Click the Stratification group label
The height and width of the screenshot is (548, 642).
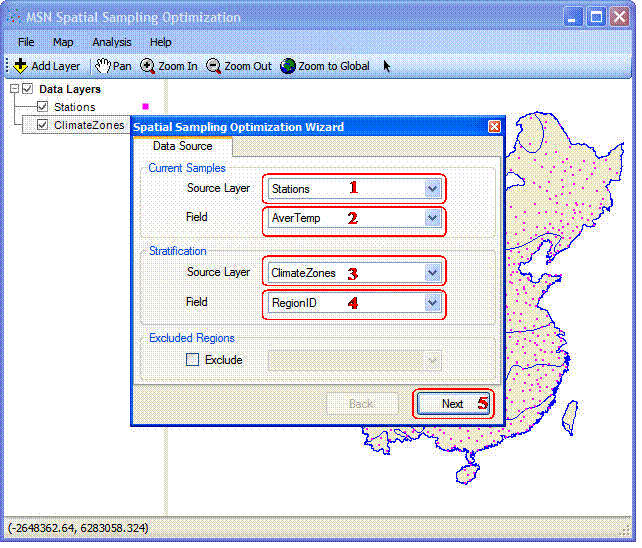pyautogui.click(x=178, y=251)
